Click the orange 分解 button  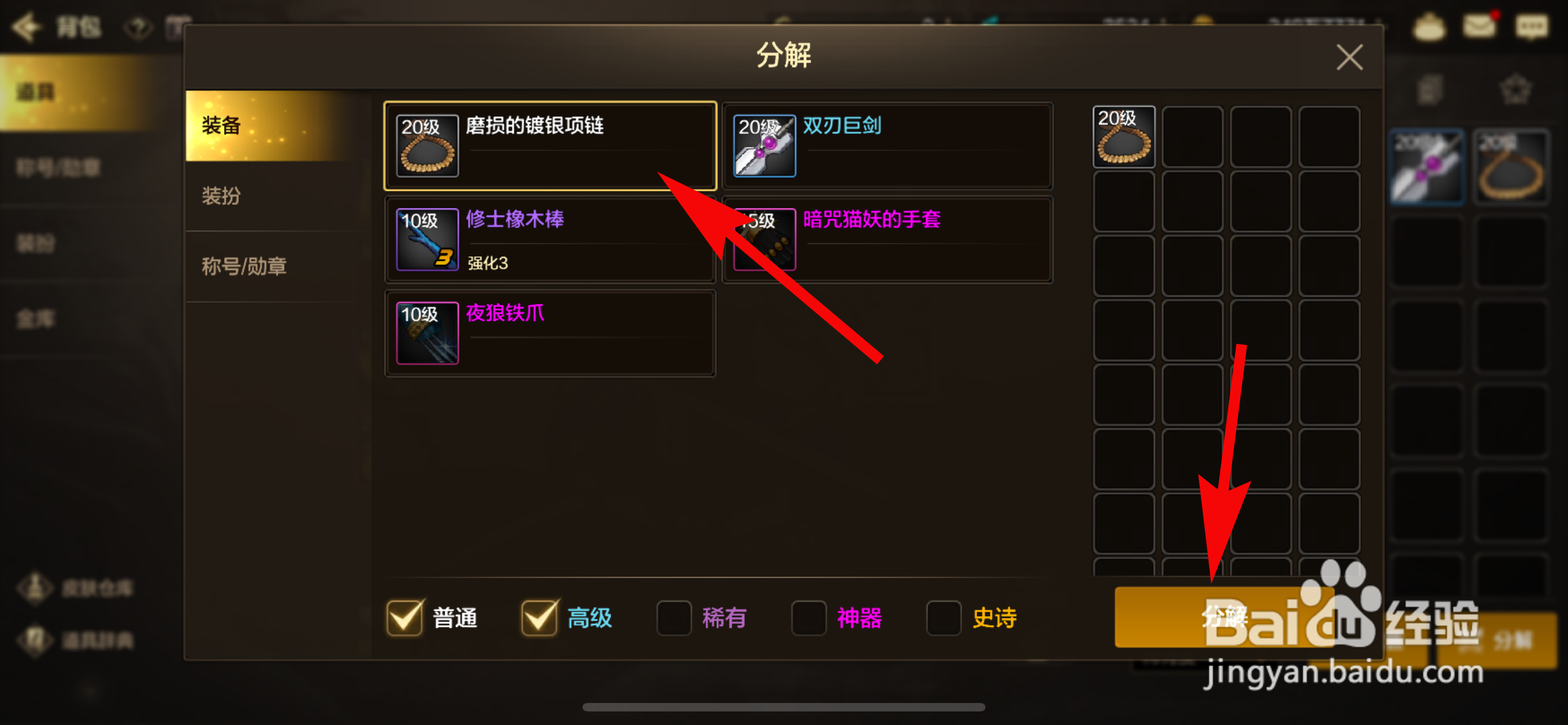(1224, 617)
